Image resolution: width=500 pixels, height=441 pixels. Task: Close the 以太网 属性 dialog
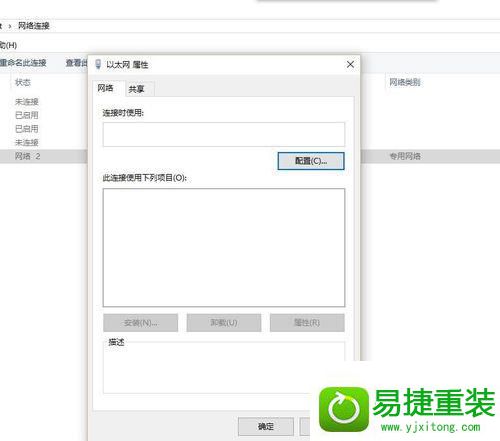pos(350,64)
